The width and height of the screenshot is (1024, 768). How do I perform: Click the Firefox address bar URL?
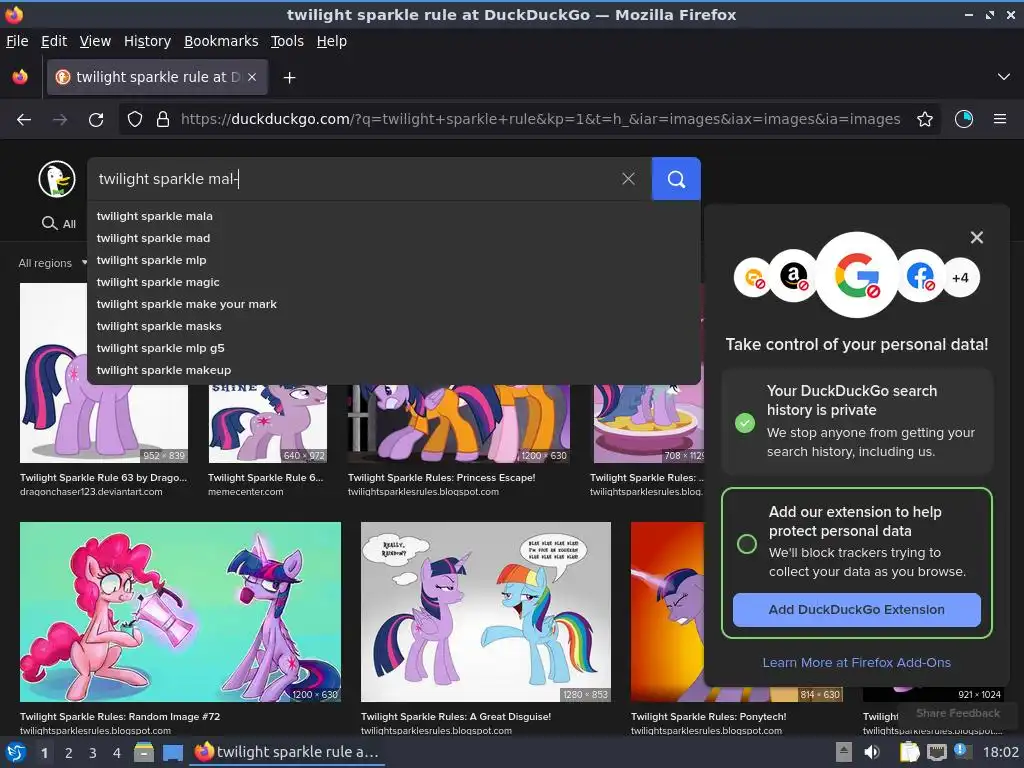point(540,119)
